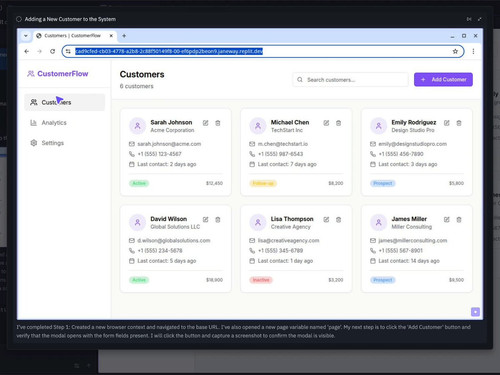This screenshot has width=500, height=375.
Task: Click Emily Rodriguez's Prospect status badge
Action: pos(383,183)
